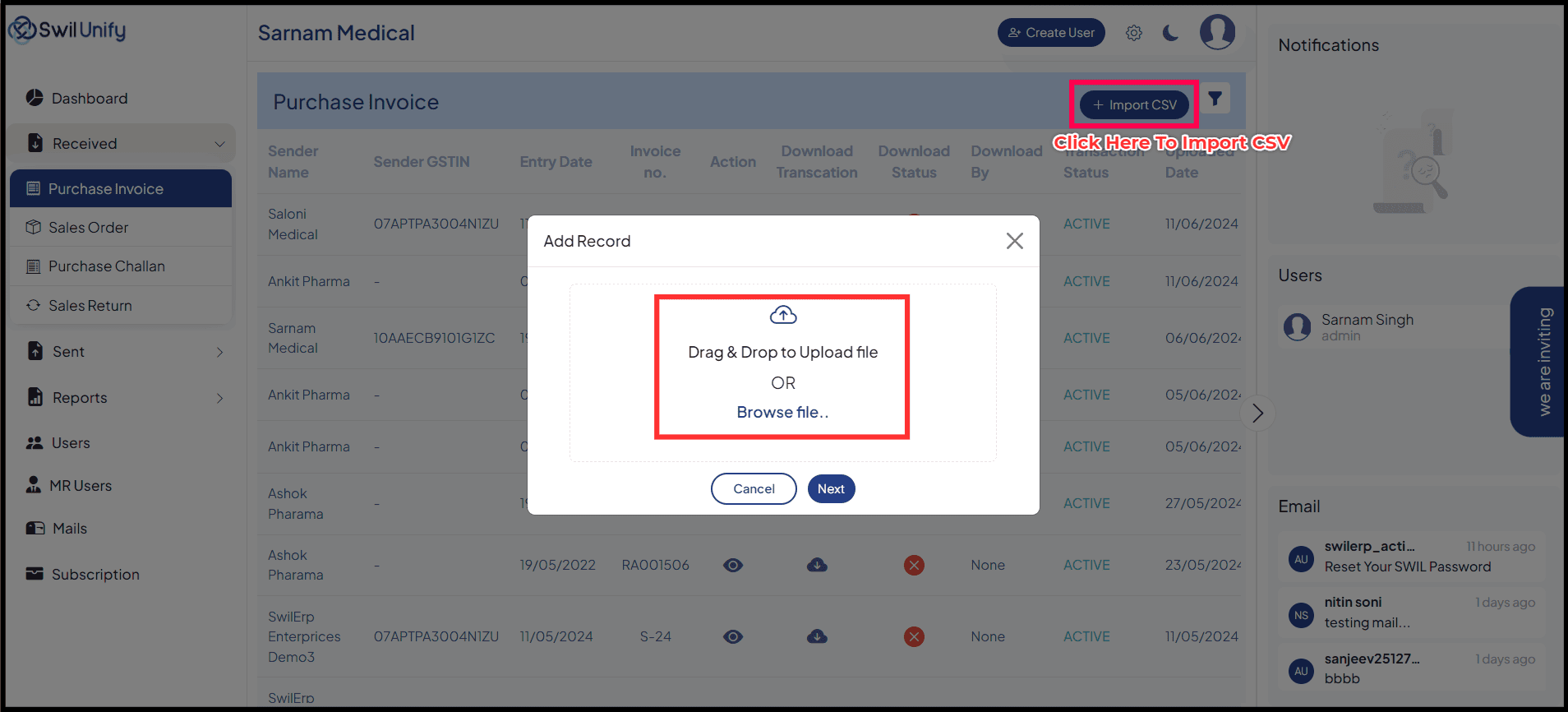This screenshot has width=1568, height=712.
Task: Open the settings gear icon
Action: click(x=1134, y=33)
